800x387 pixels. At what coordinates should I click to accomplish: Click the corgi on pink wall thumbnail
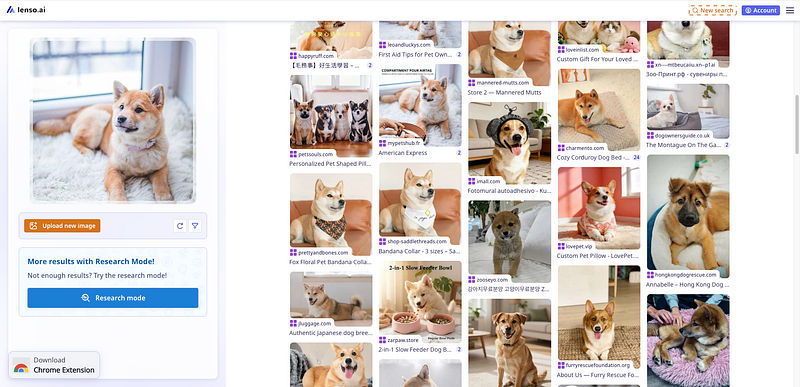pos(598,208)
